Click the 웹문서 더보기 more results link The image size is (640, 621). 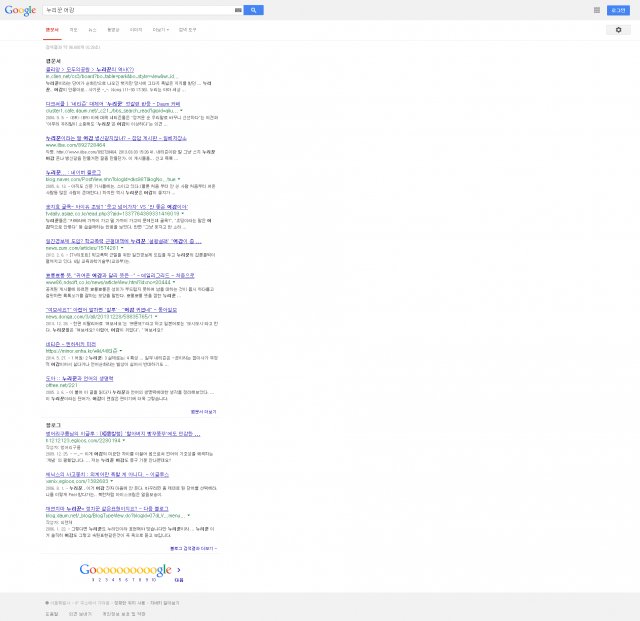pos(203,412)
